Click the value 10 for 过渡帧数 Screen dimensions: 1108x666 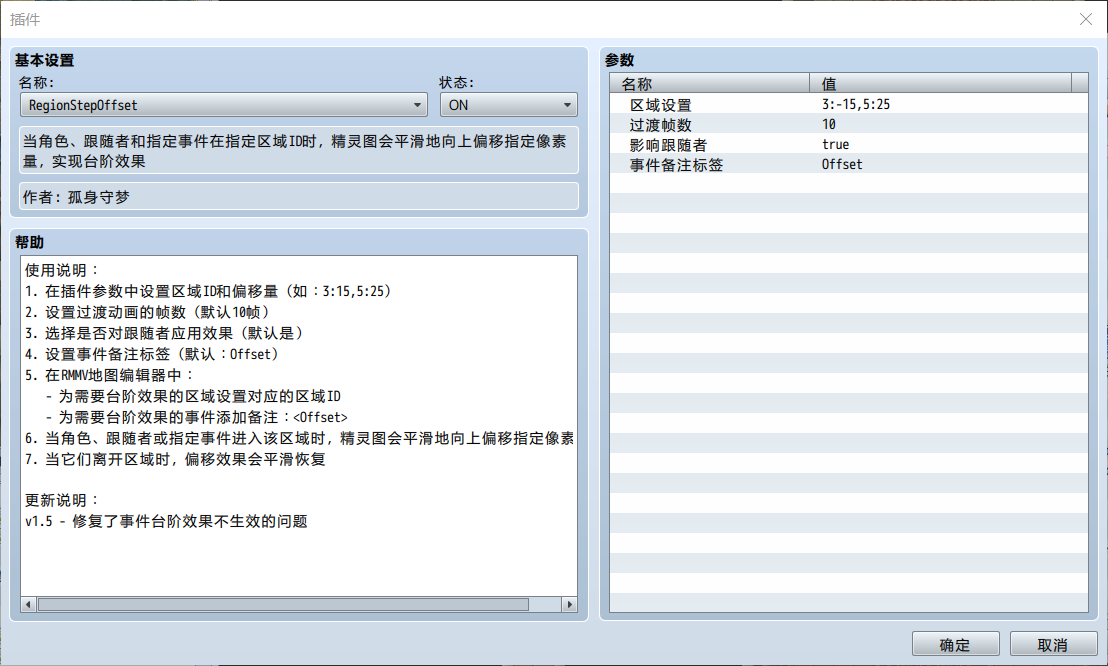pyautogui.click(x=829, y=124)
